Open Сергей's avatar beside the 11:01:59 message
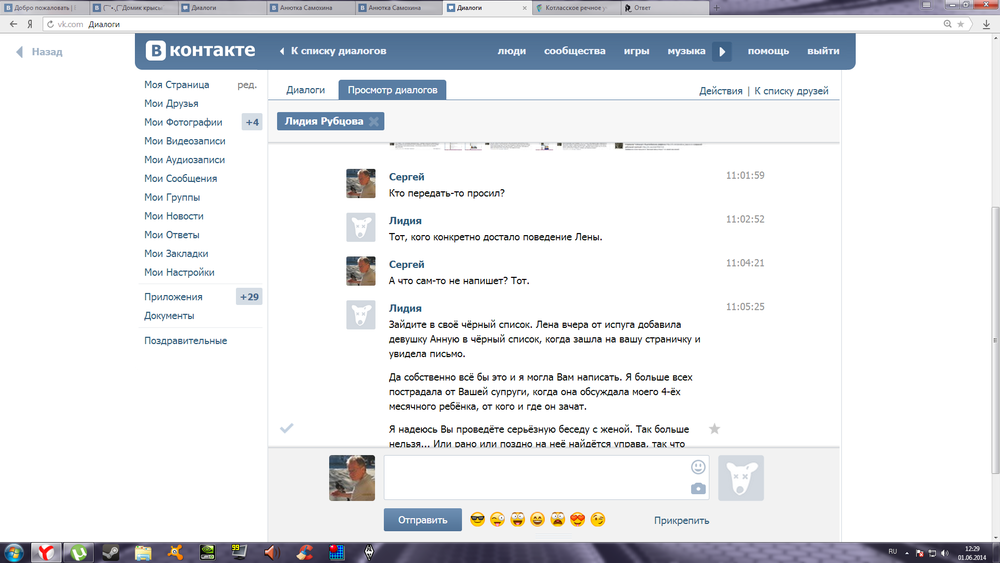This screenshot has height=563, width=1000. (360, 184)
